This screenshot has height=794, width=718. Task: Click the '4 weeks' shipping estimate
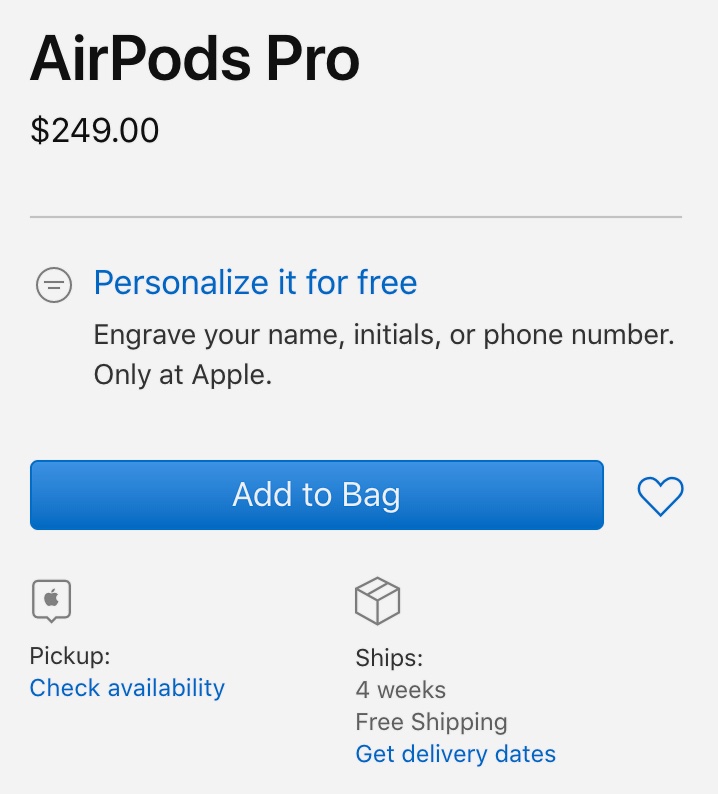click(400, 690)
